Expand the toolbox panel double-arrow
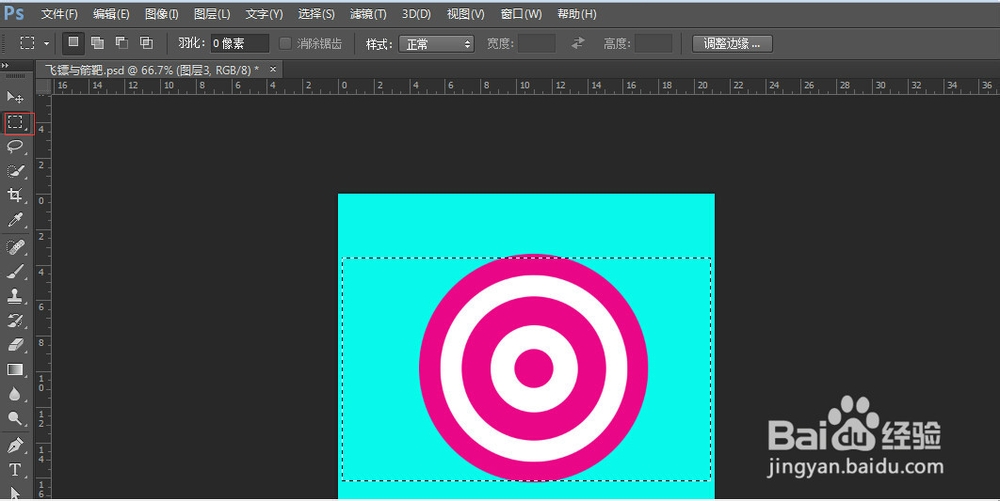 [5, 66]
